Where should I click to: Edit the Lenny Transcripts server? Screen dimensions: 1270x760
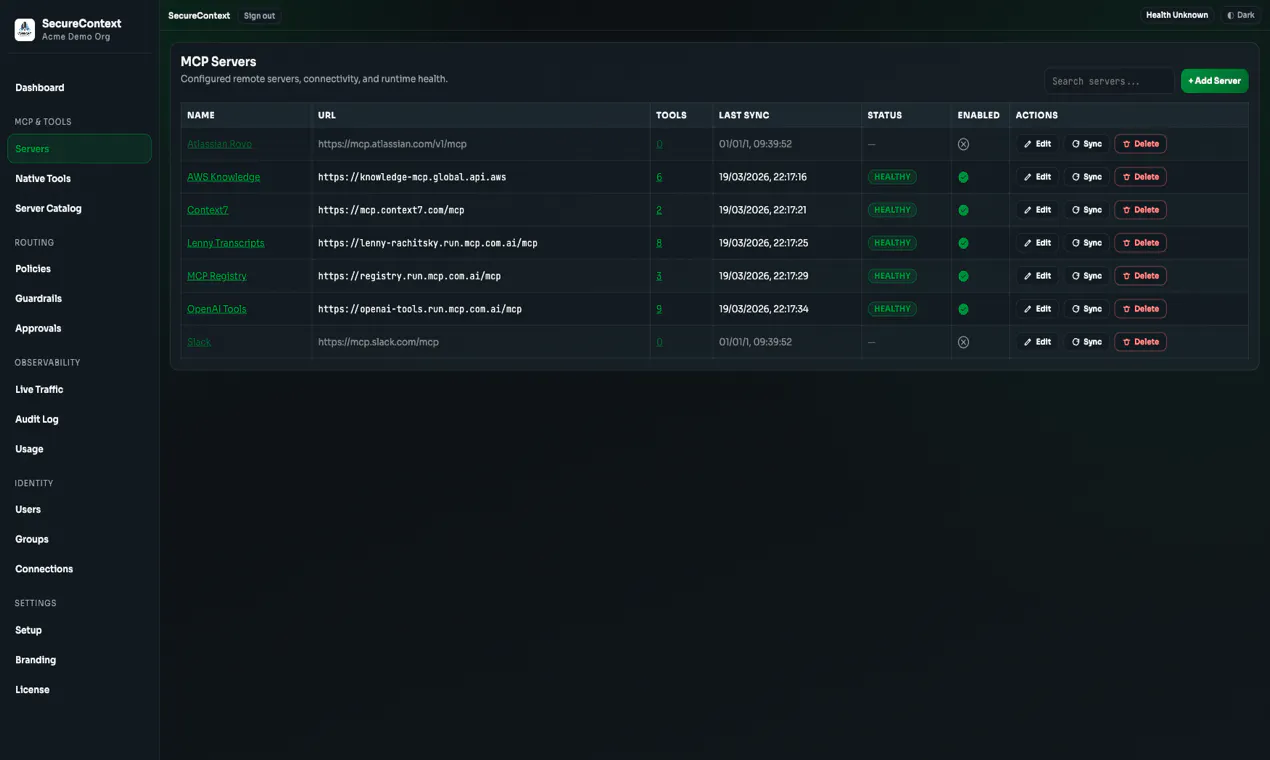[x=1038, y=243]
